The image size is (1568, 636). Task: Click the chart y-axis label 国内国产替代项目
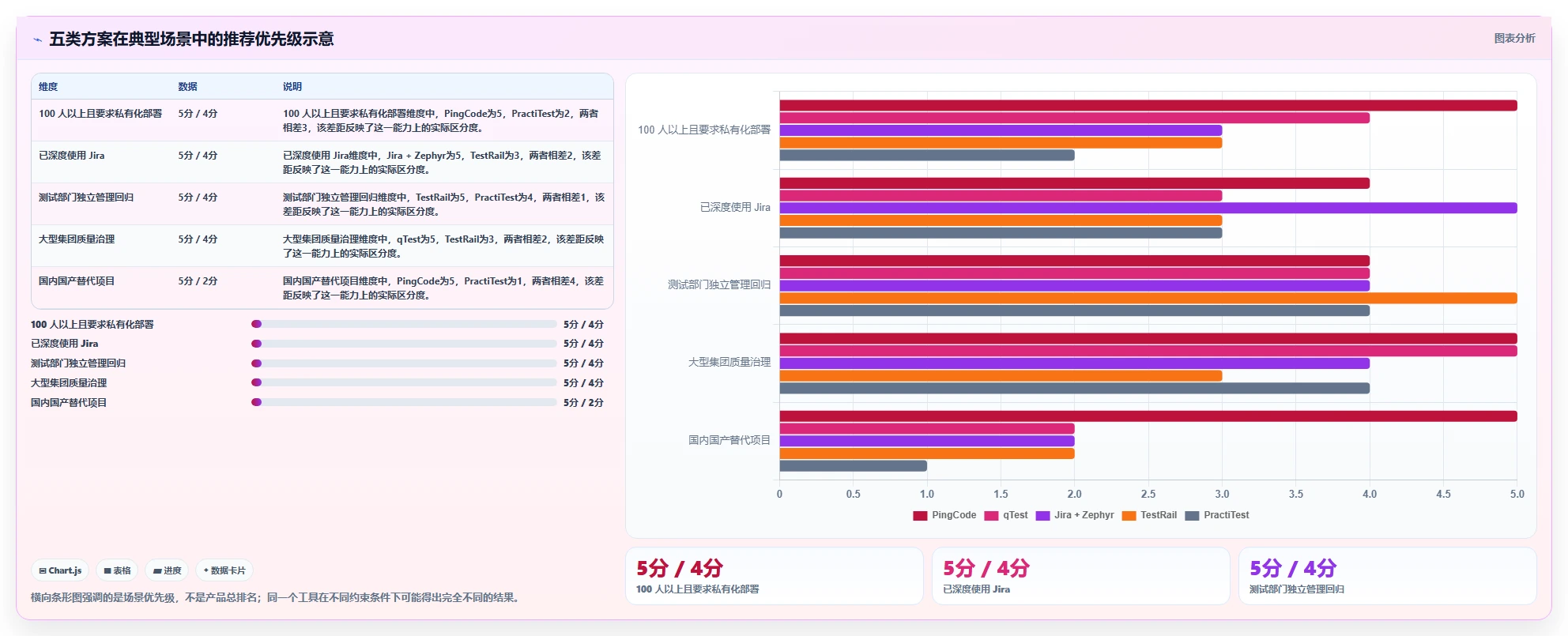tap(729, 440)
